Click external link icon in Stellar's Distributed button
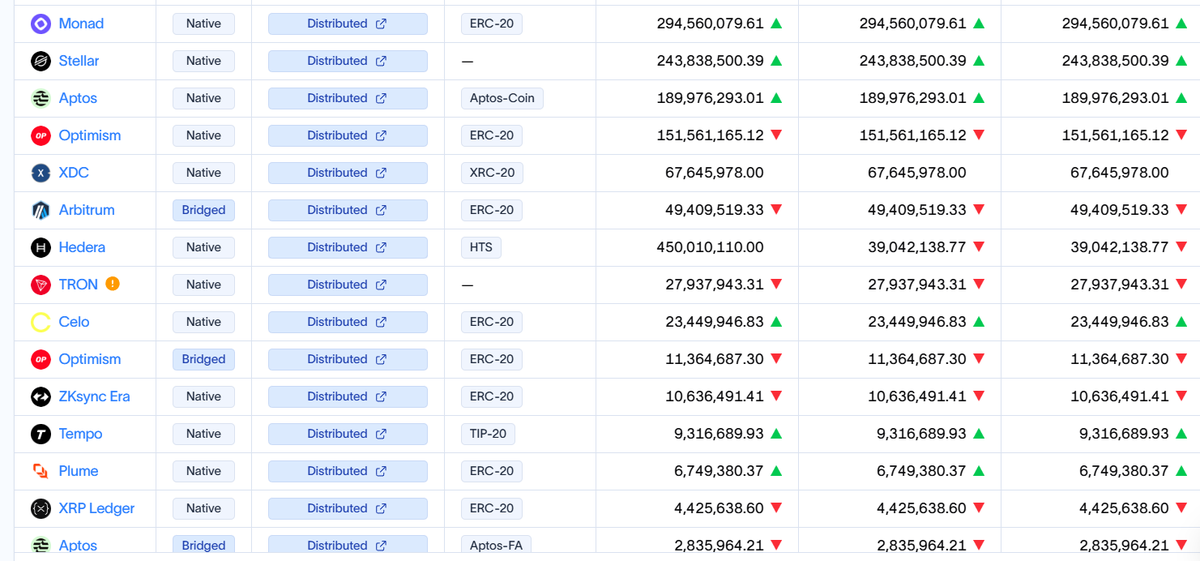Screen dimensions: 1200x561 (x=381, y=61)
